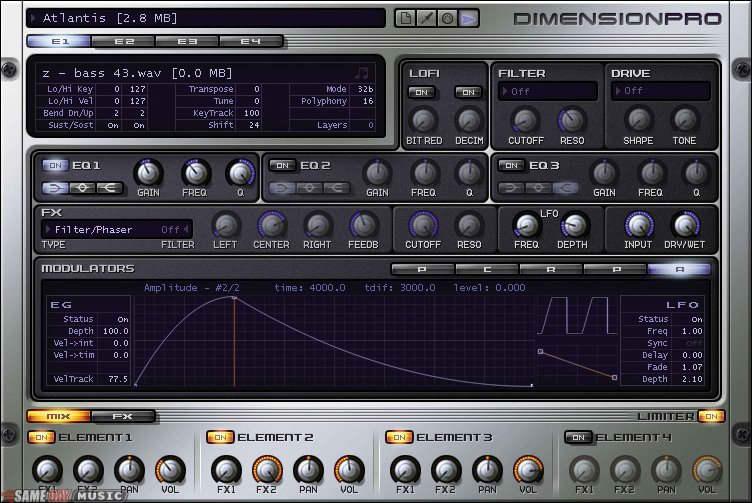Open the MIX tab
This screenshot has width=752, height=503.
[x=59, y=416]
